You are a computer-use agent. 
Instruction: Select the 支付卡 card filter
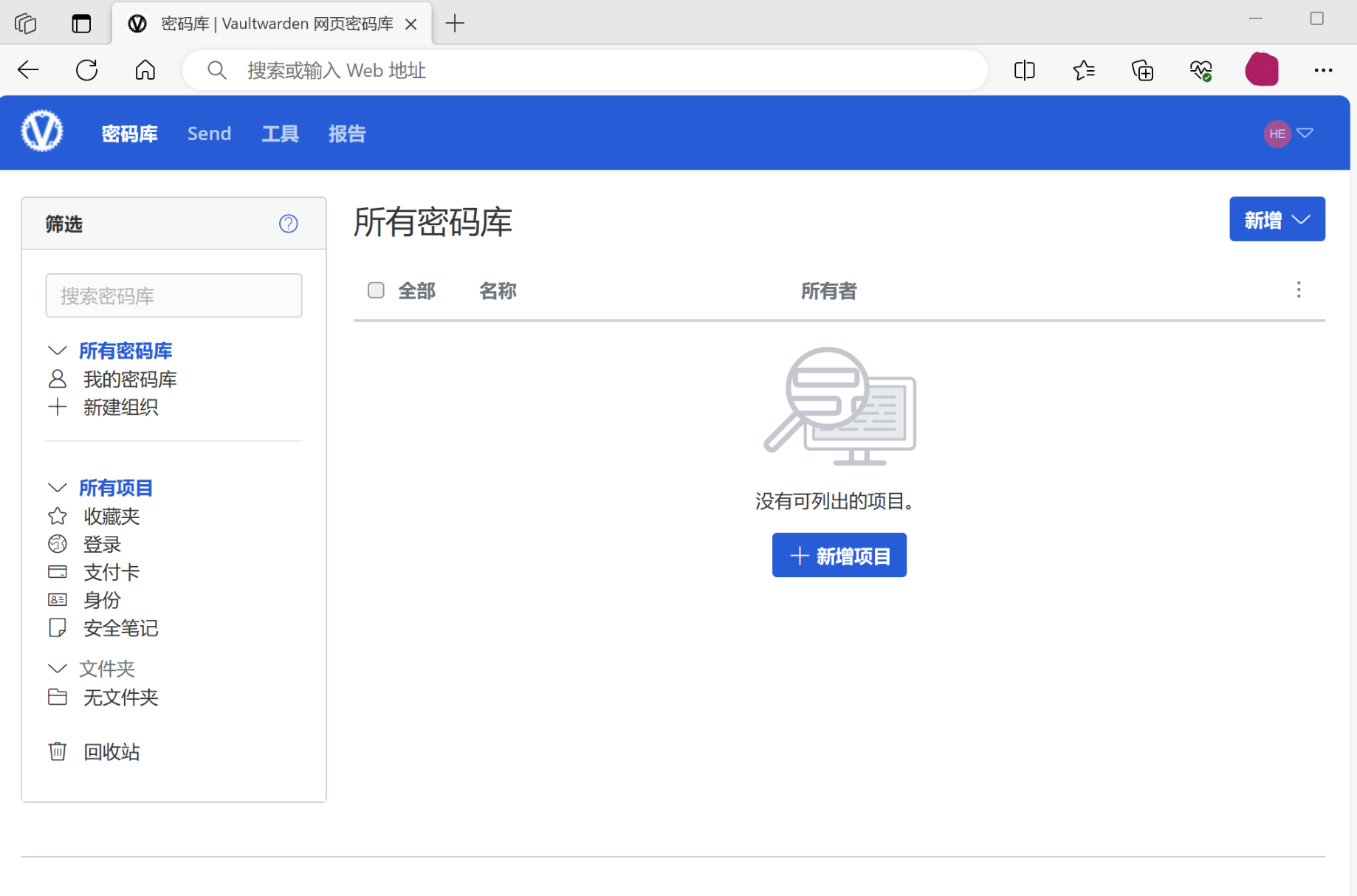tap(111, 572)
